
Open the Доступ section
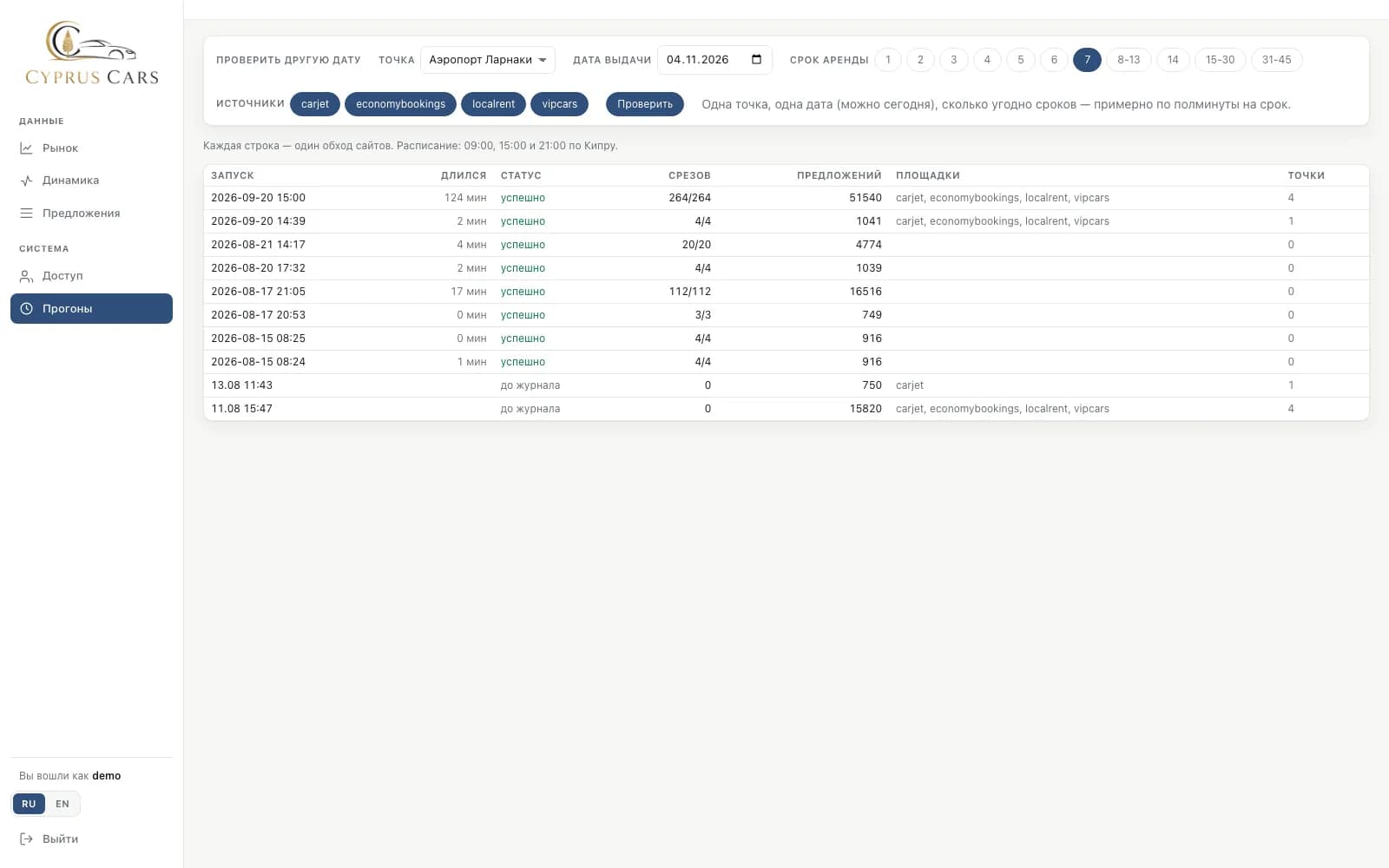click(91, 276)
